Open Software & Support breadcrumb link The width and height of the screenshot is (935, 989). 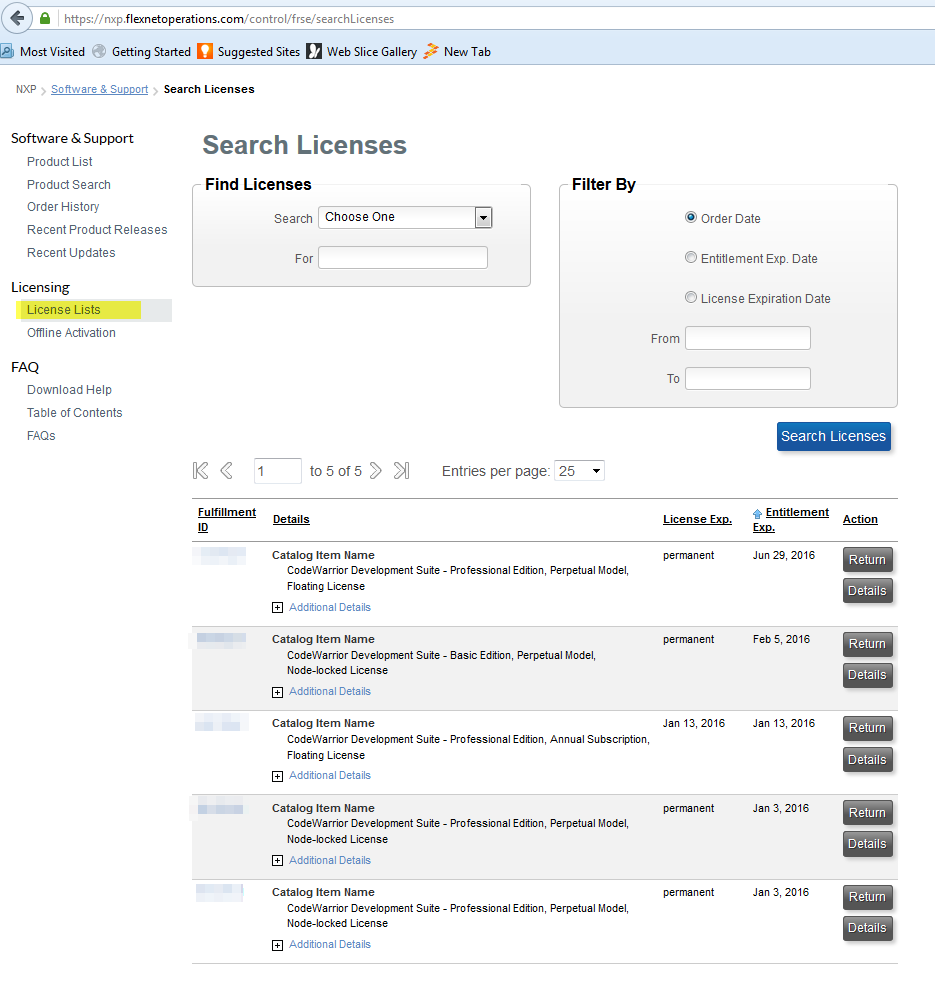point(100,89)
